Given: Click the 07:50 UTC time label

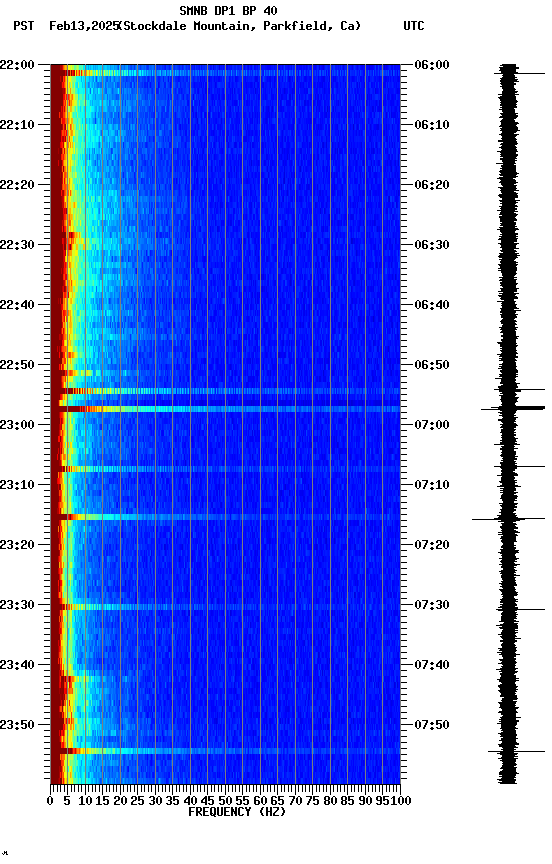Looking at the screenshot, I should (431, 725).
